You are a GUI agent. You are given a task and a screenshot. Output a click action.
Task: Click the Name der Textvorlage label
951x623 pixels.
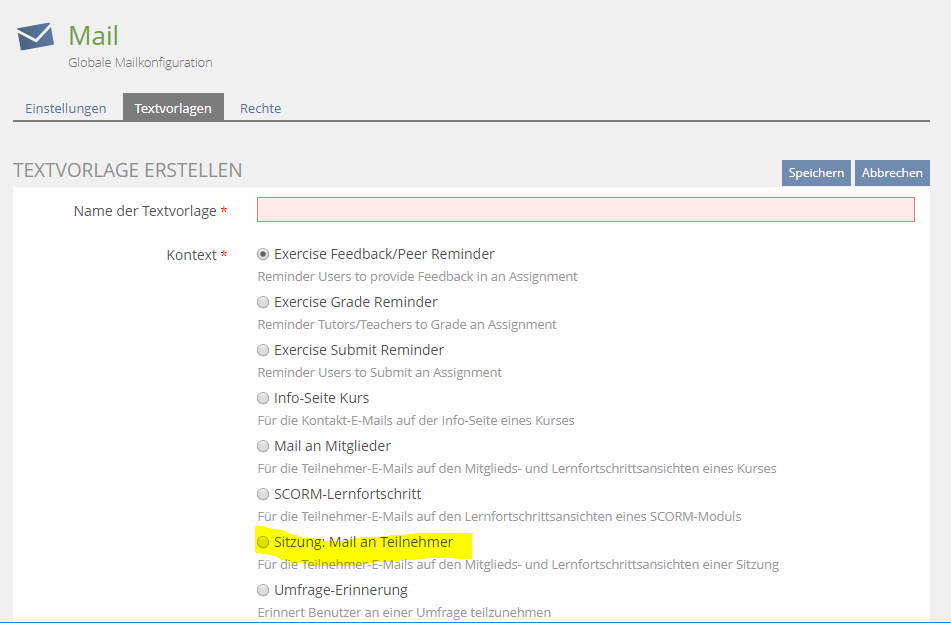click(x=145, y=211)
